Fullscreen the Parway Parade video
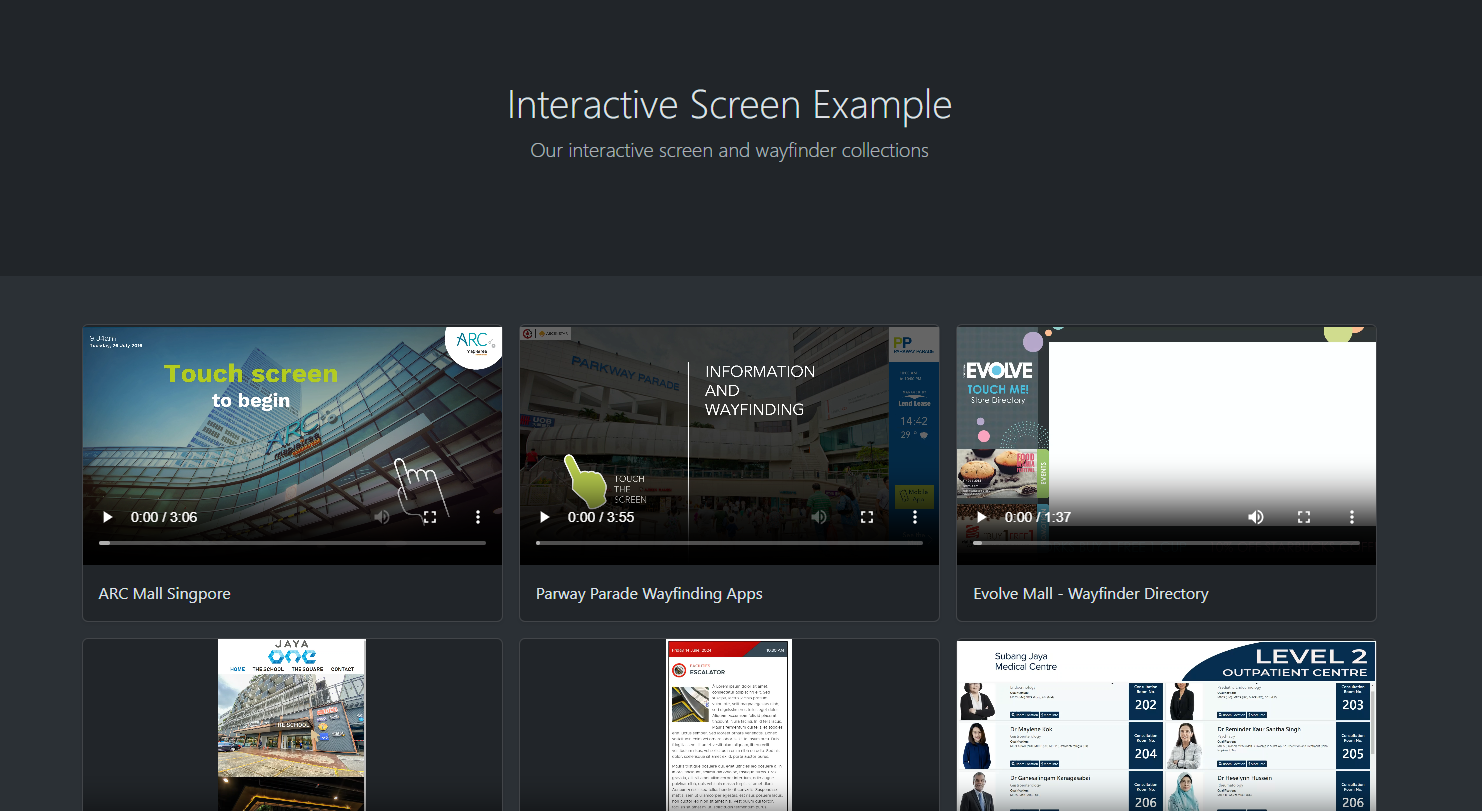 (867, 517)
